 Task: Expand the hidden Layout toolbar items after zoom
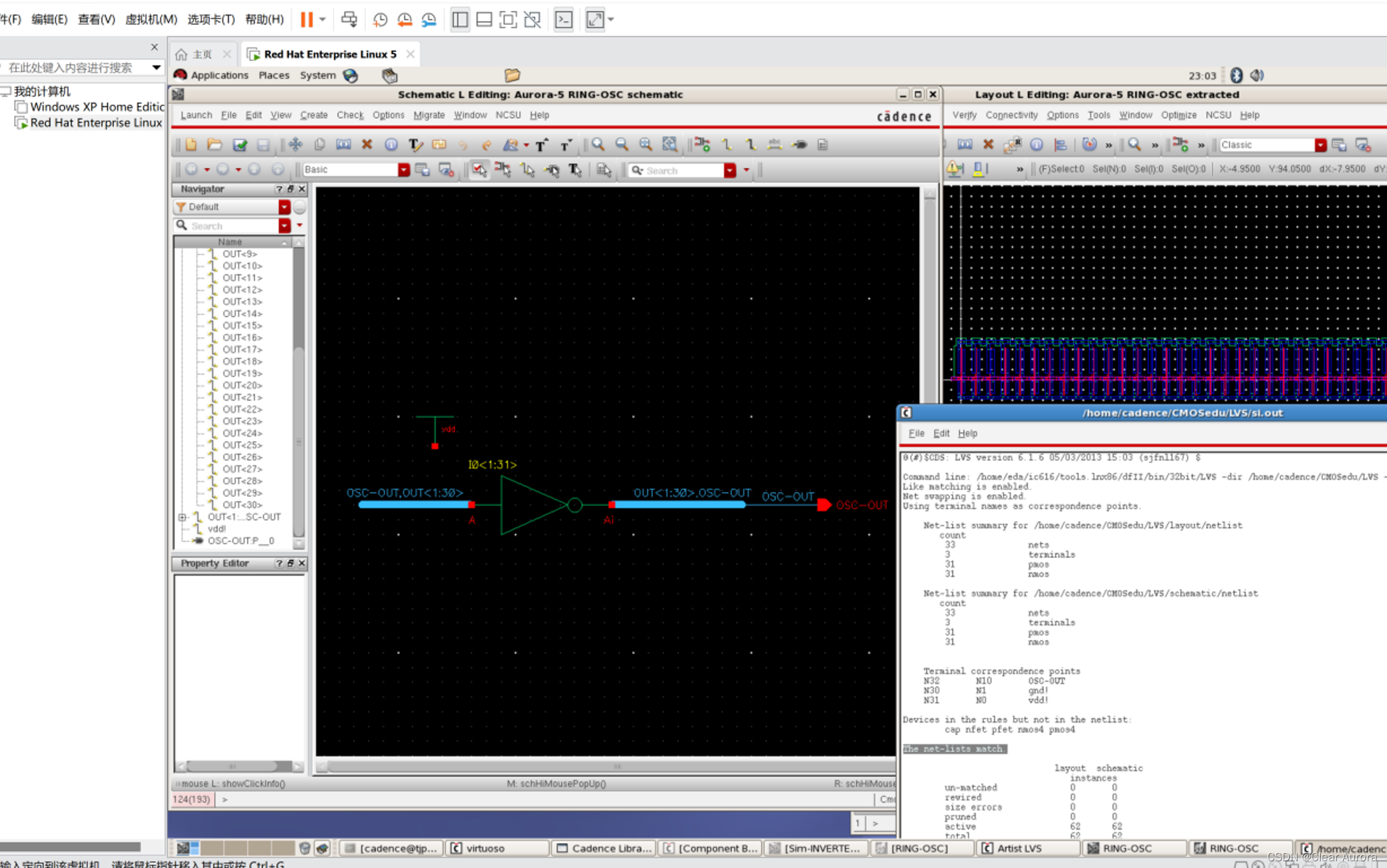click(x=1155, y=145)
